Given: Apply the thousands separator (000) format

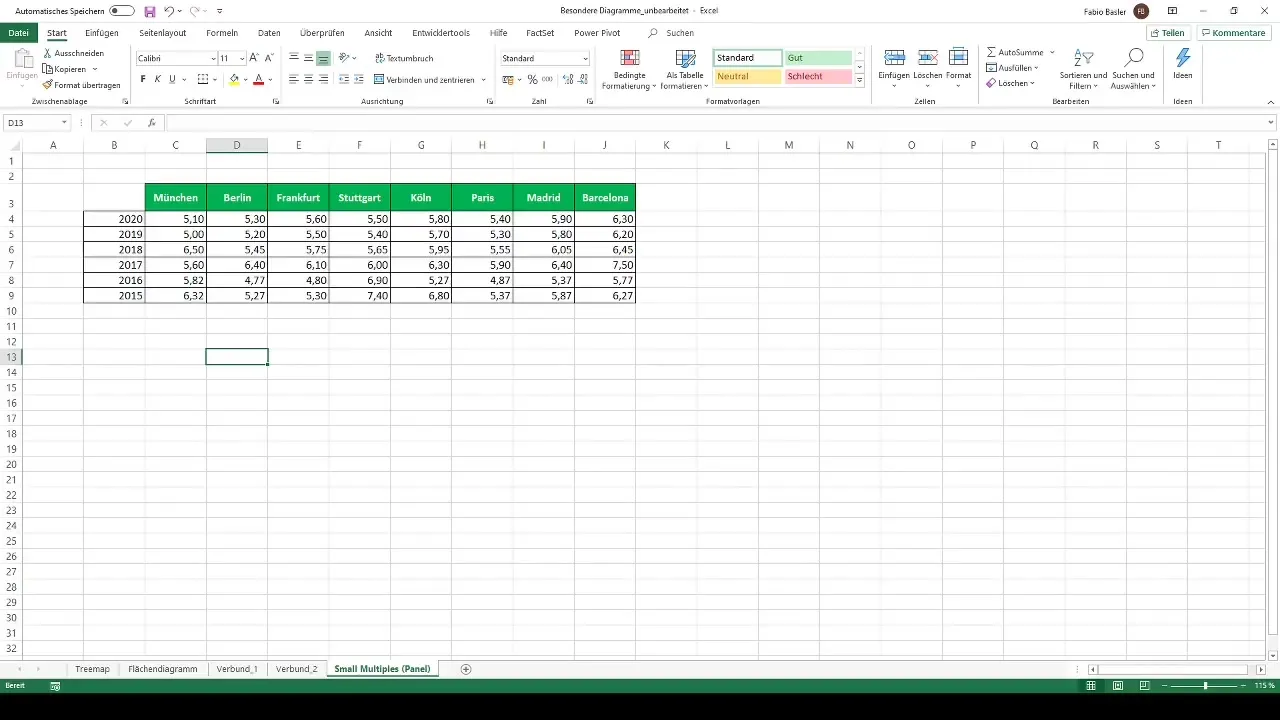Looking at the screenshot, I should click(547, 79).
